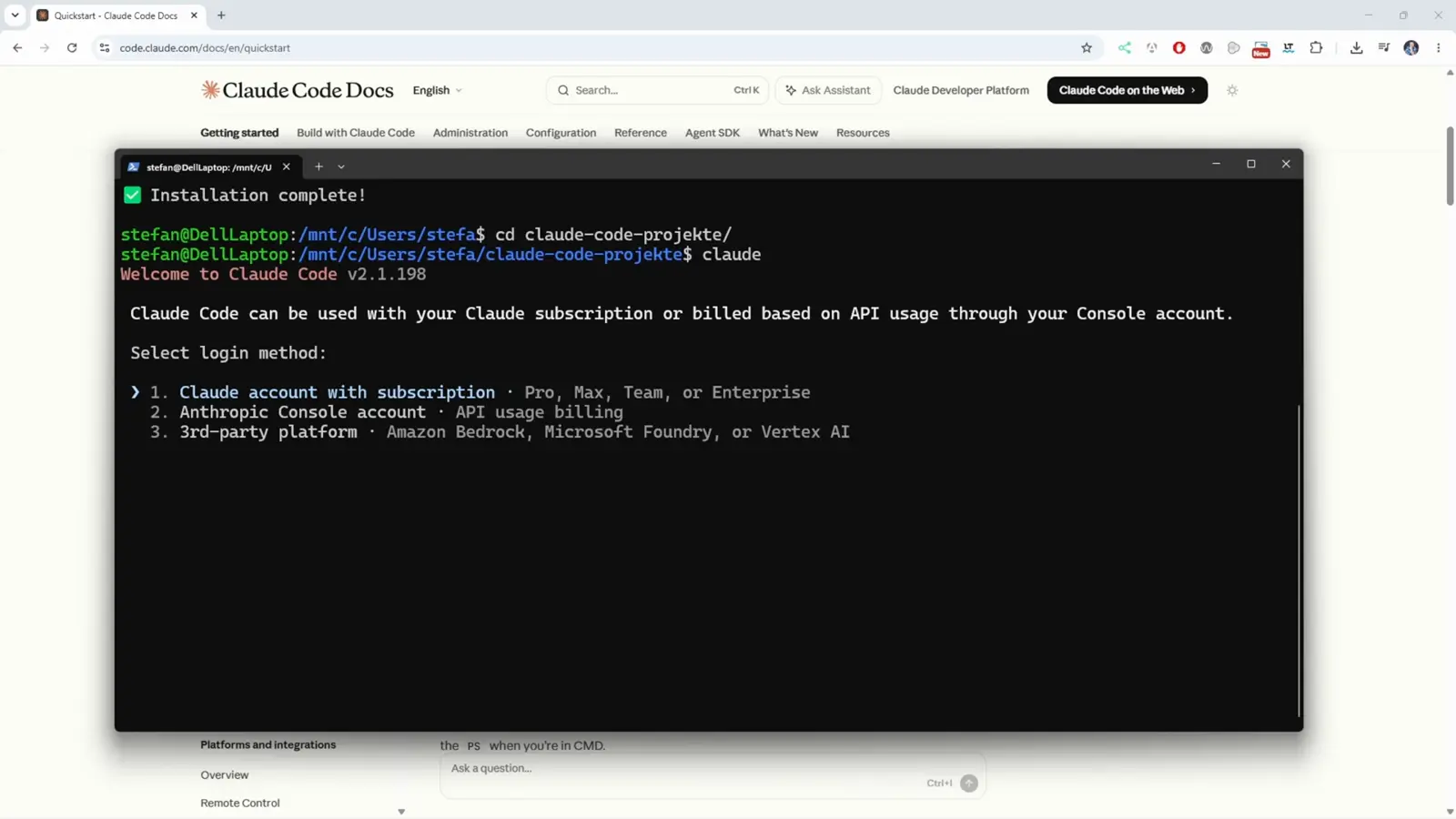Open the Chrome three-dot menu
This screenshot has width=1456, height=819.
pyautogui.click(x=1439, y=47)
